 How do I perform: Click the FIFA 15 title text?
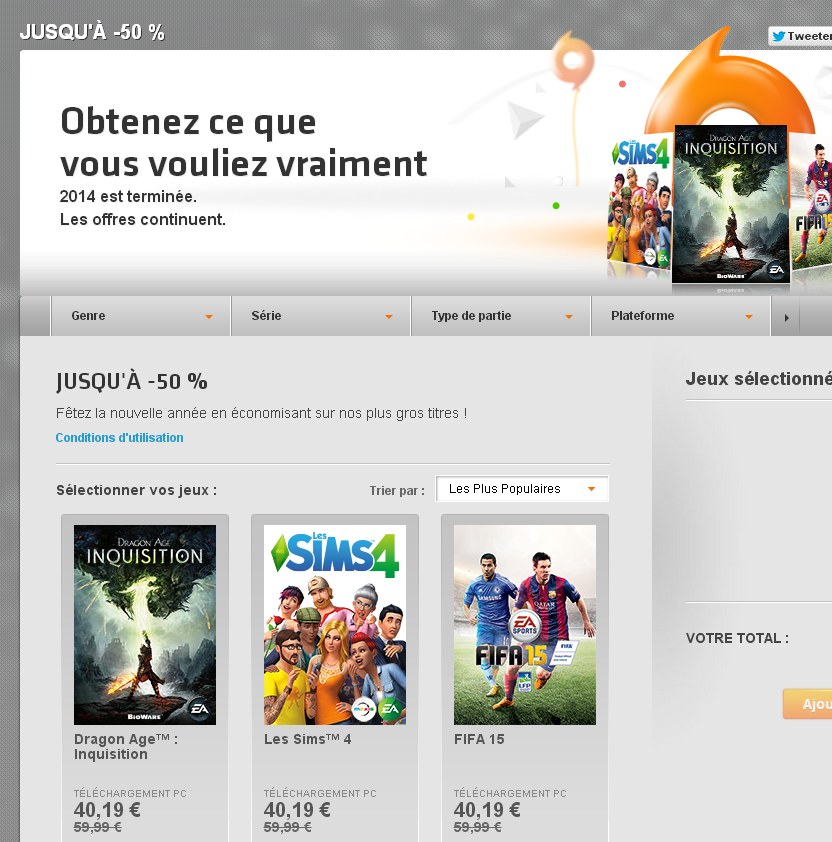tap(479, 739)
